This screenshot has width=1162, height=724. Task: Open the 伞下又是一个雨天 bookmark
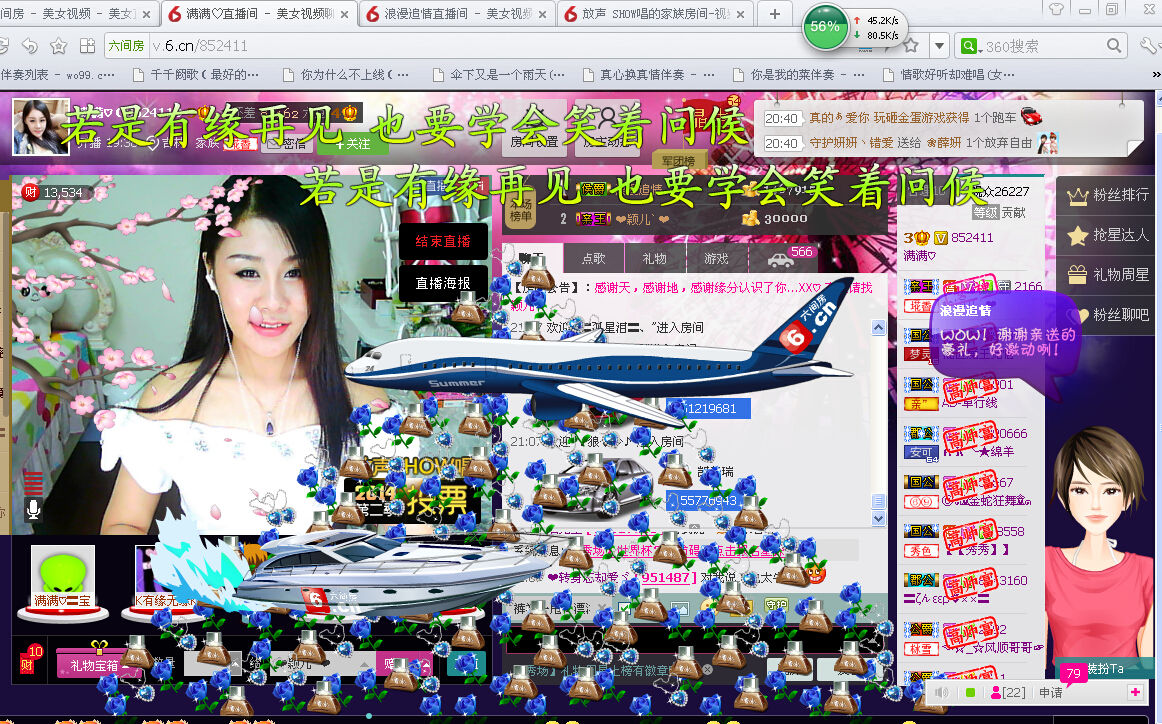click(x=499, y=75)
